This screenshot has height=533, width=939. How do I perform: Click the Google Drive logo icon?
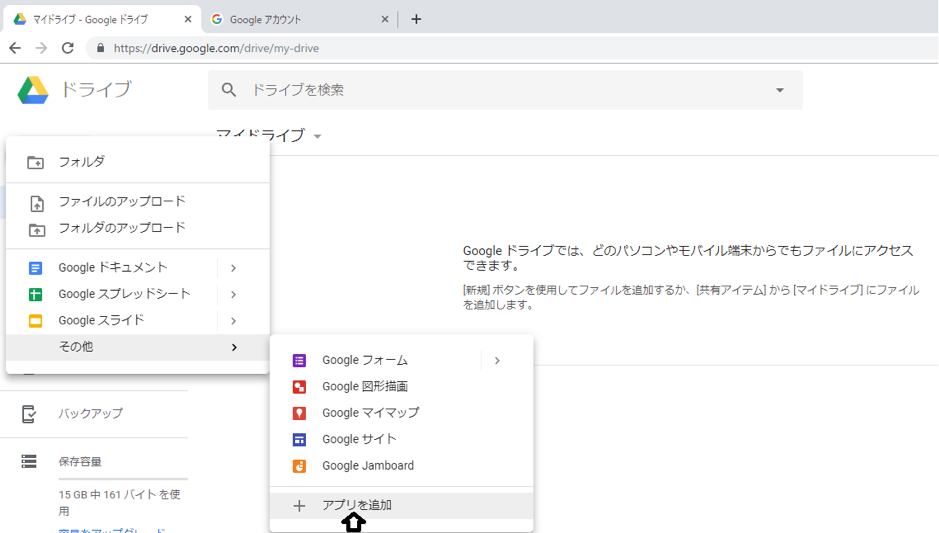click(33, 90)
